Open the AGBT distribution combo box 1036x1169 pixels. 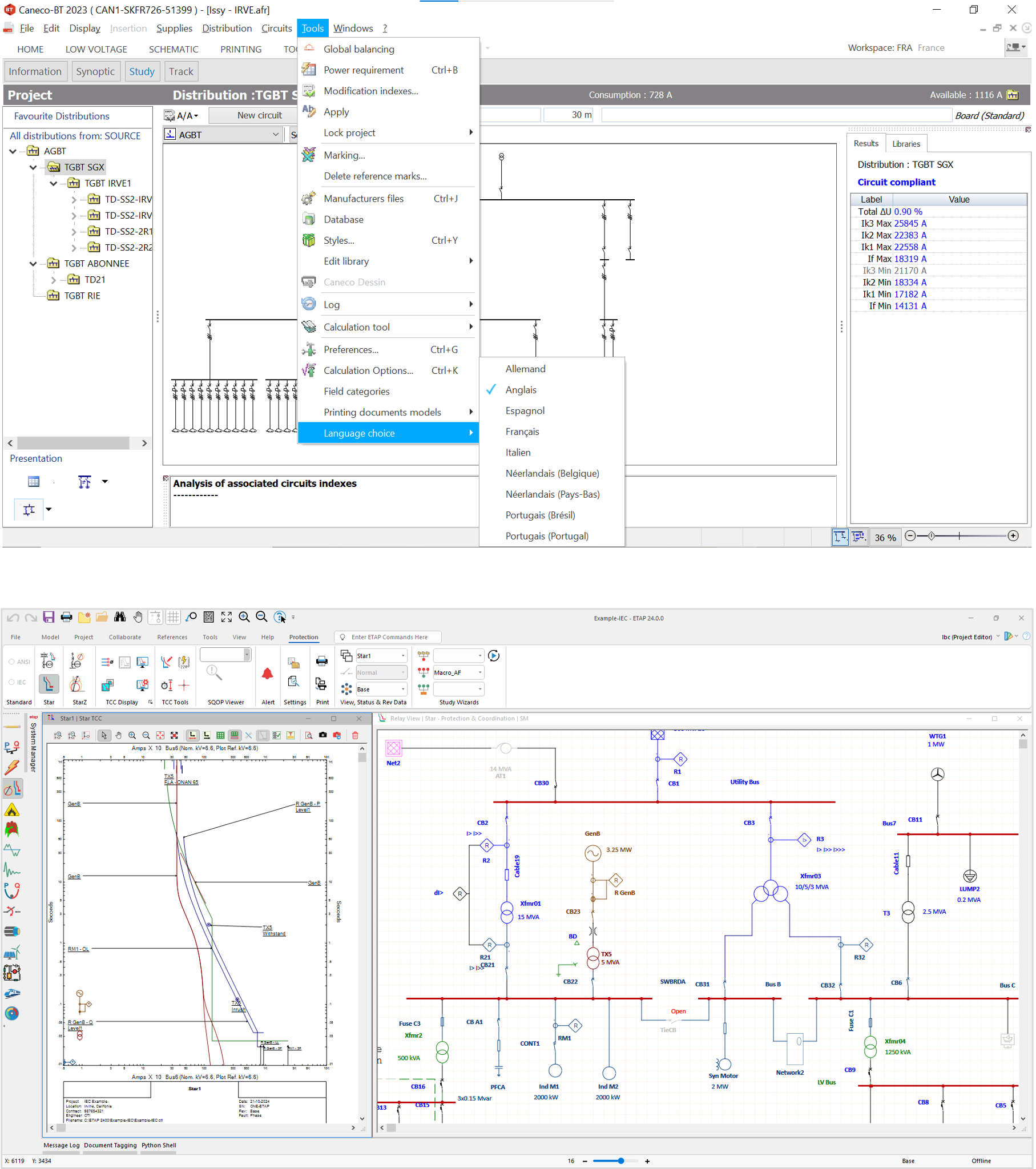point(276,134)
